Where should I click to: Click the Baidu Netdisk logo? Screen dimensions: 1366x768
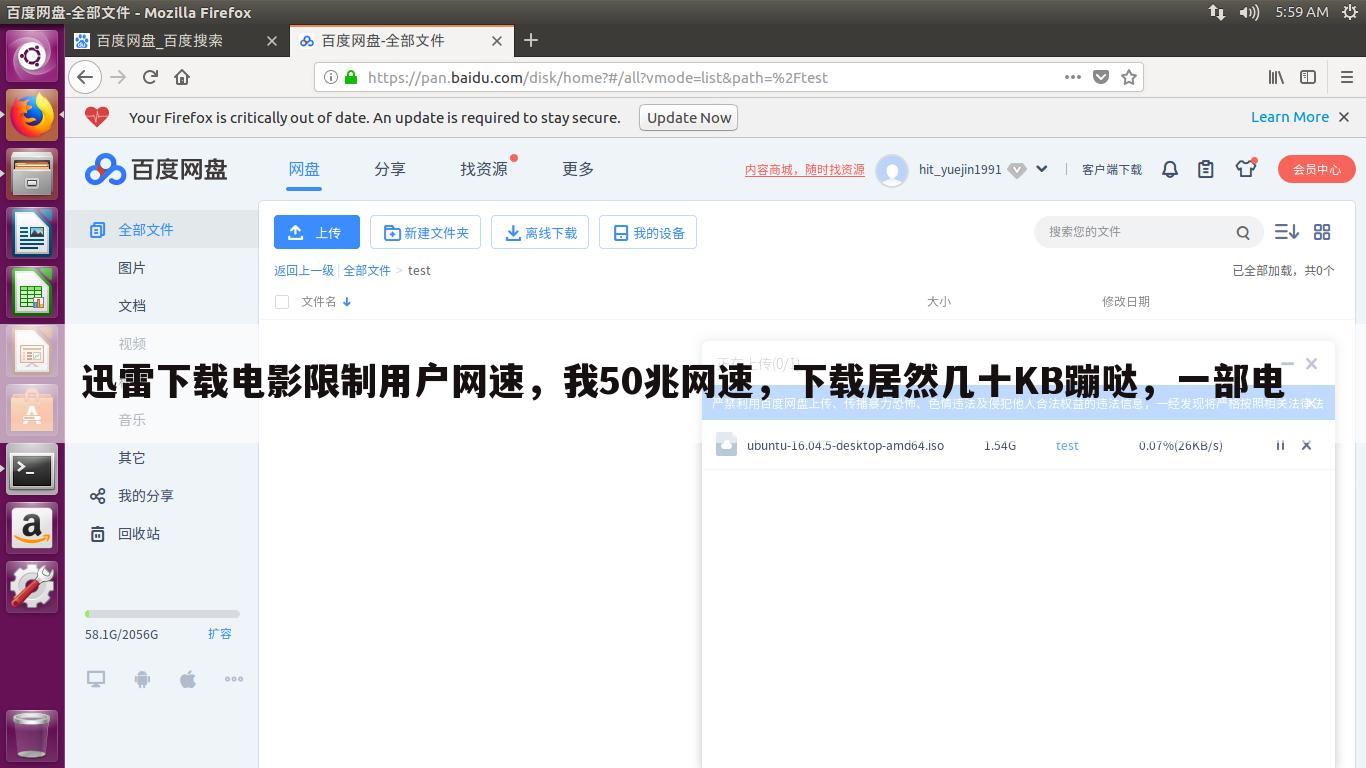point(156,170)
